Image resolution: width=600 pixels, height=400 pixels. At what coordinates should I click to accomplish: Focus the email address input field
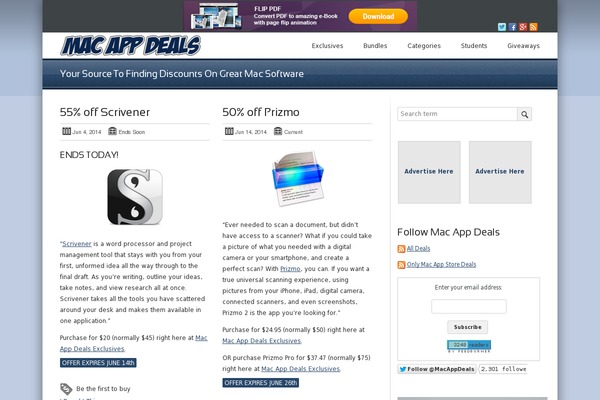pos(469,306)
